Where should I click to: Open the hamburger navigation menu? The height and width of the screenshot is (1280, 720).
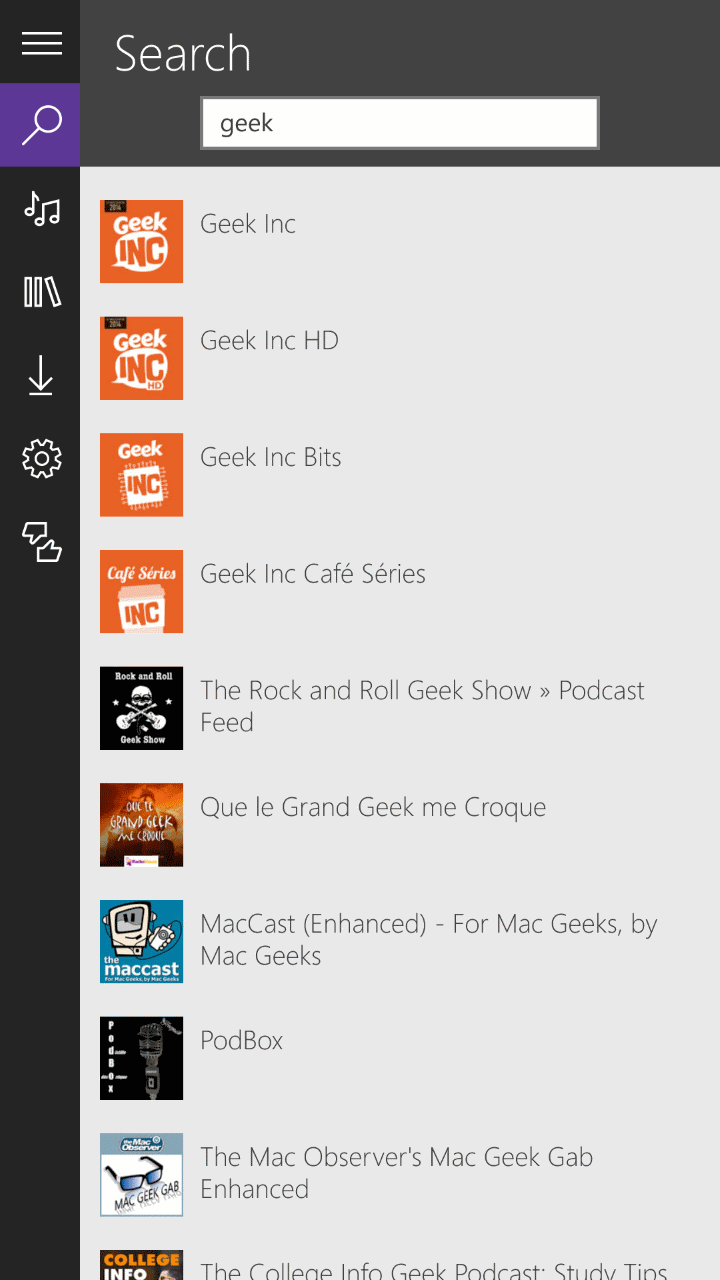point(41,43)
